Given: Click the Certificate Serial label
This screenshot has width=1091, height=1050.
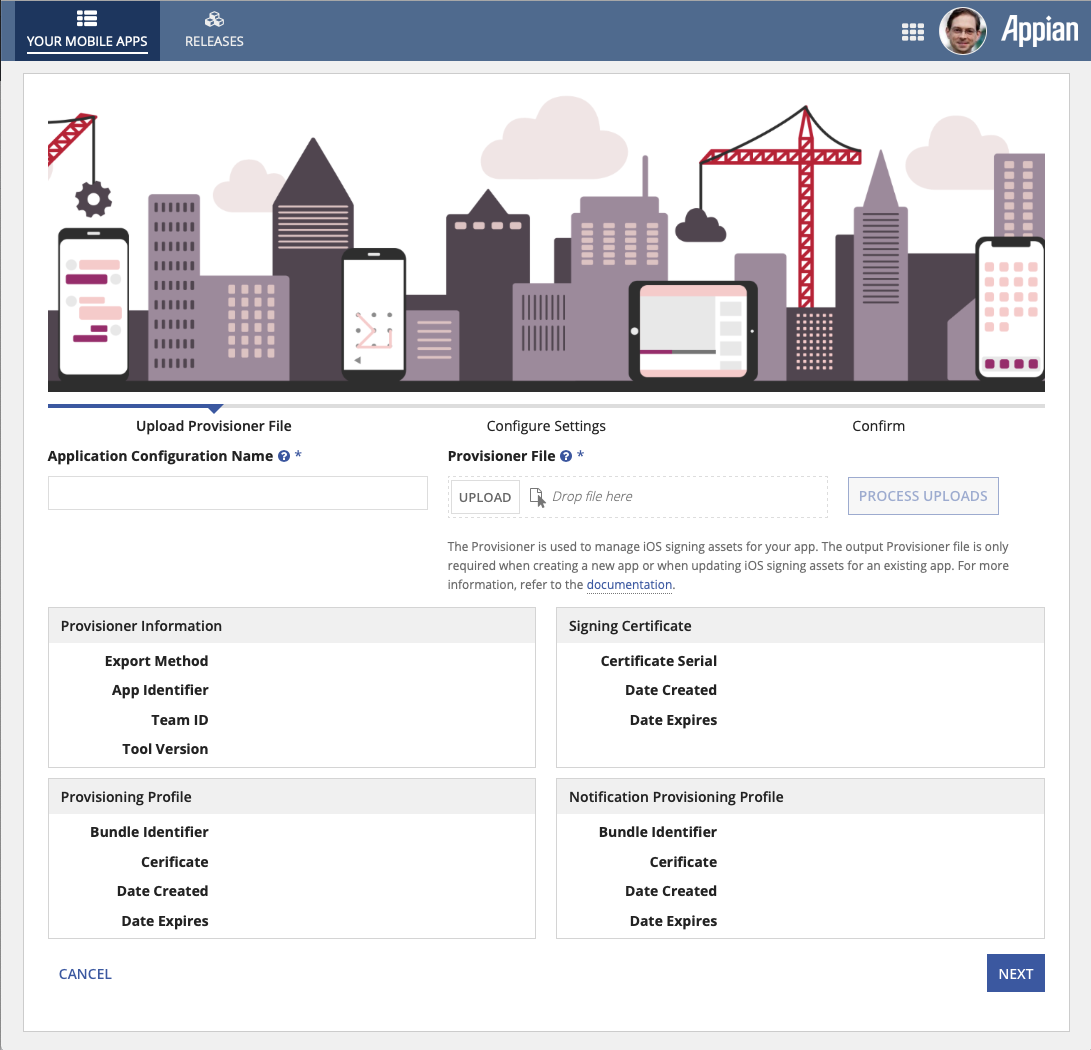Looking at the screenshot, I should pyautogui.click(x=659, y=661).
